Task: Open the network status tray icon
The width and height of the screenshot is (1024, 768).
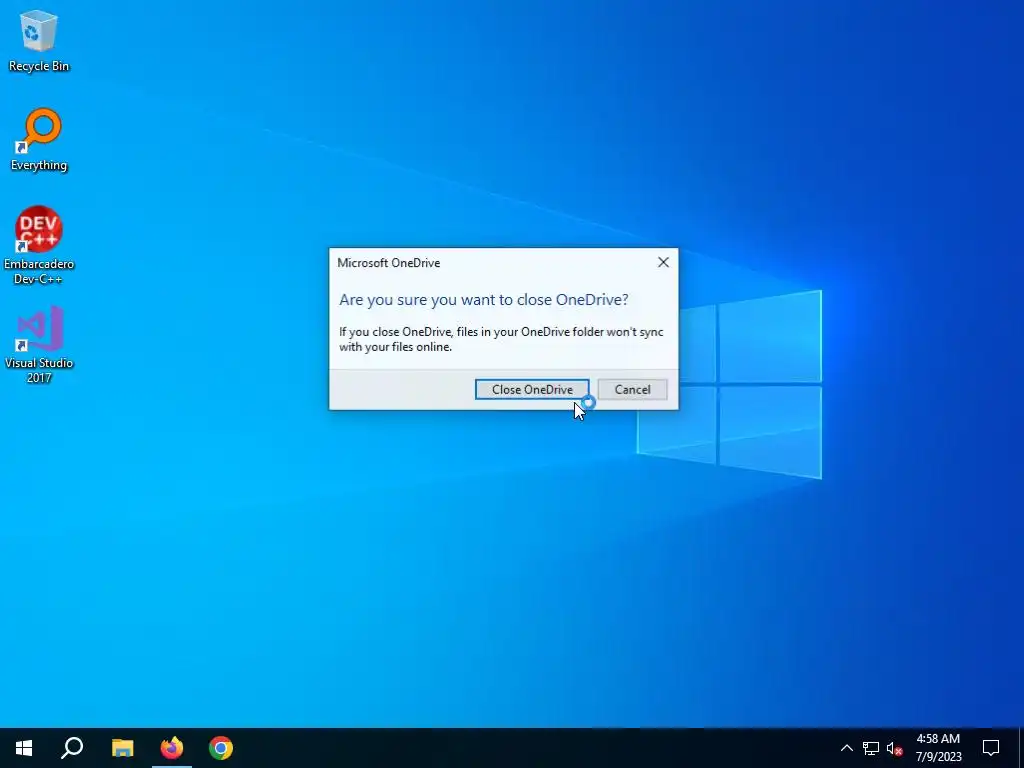Action: [871, 748]
